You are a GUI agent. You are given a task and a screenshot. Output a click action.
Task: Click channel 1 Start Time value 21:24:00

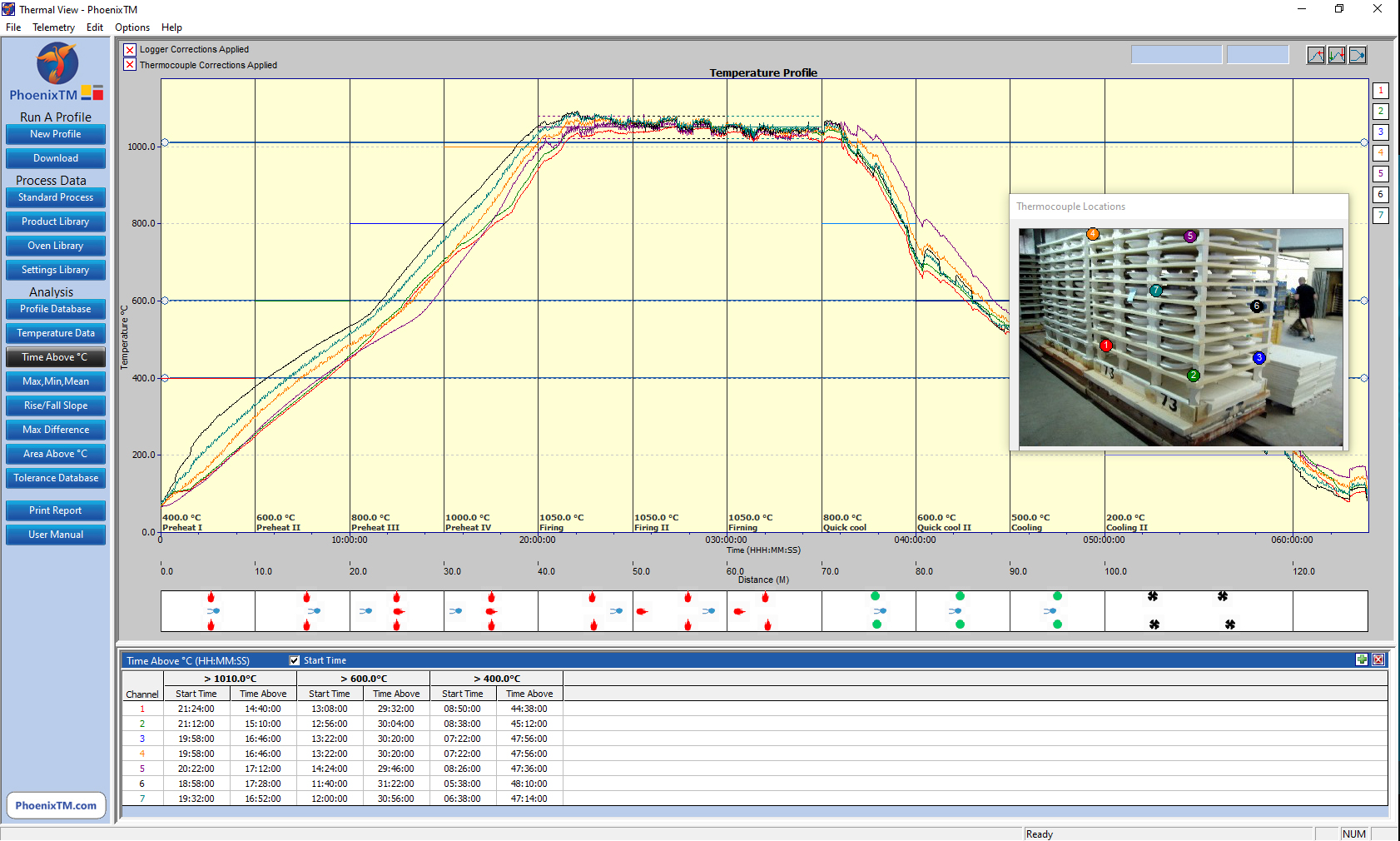(196, 709)
